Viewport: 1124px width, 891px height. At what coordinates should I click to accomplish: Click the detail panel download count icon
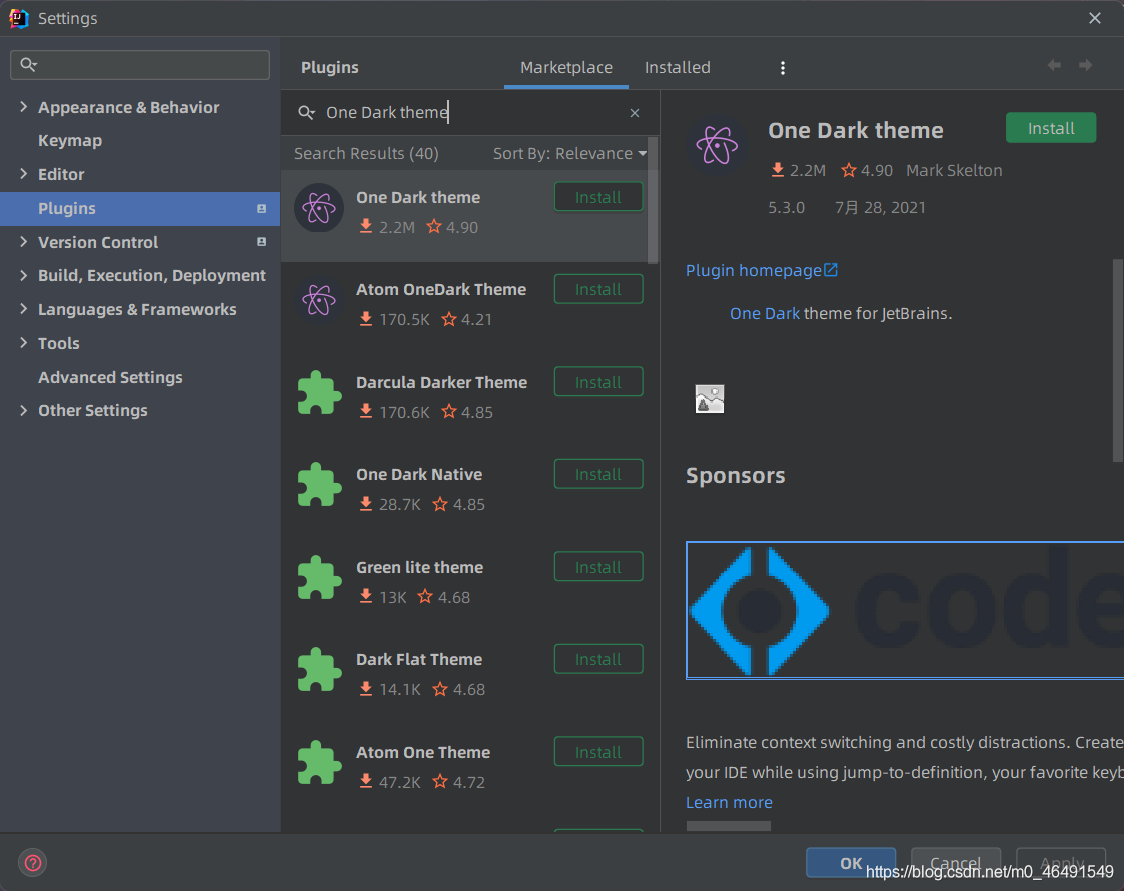pos(778,170)
